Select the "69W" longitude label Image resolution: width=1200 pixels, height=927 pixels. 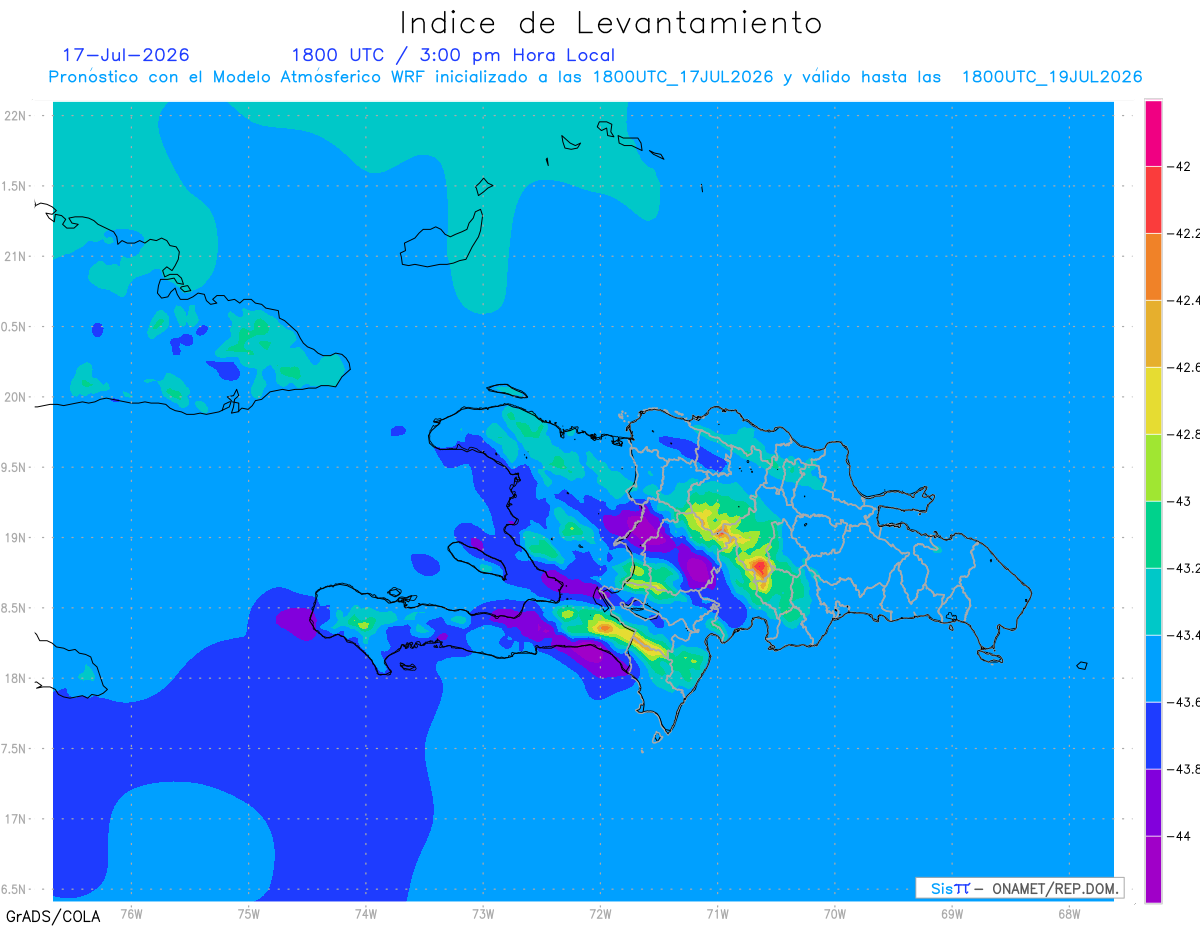[952, 913]
